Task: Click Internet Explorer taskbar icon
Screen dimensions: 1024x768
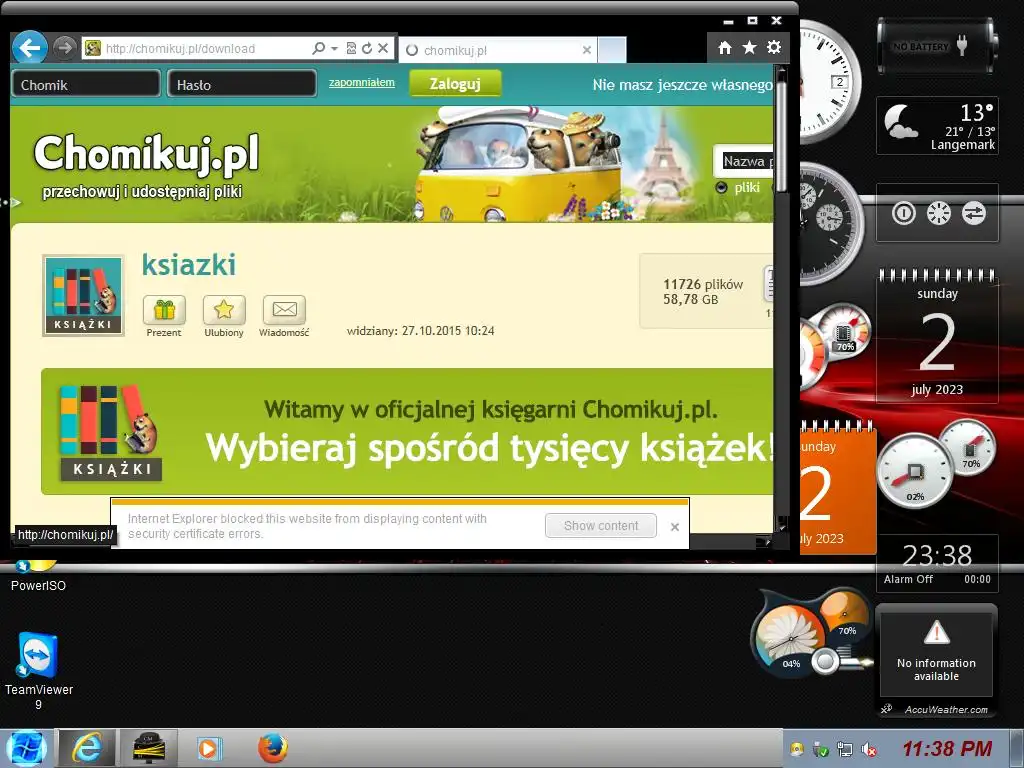Action: pos(88,748)
